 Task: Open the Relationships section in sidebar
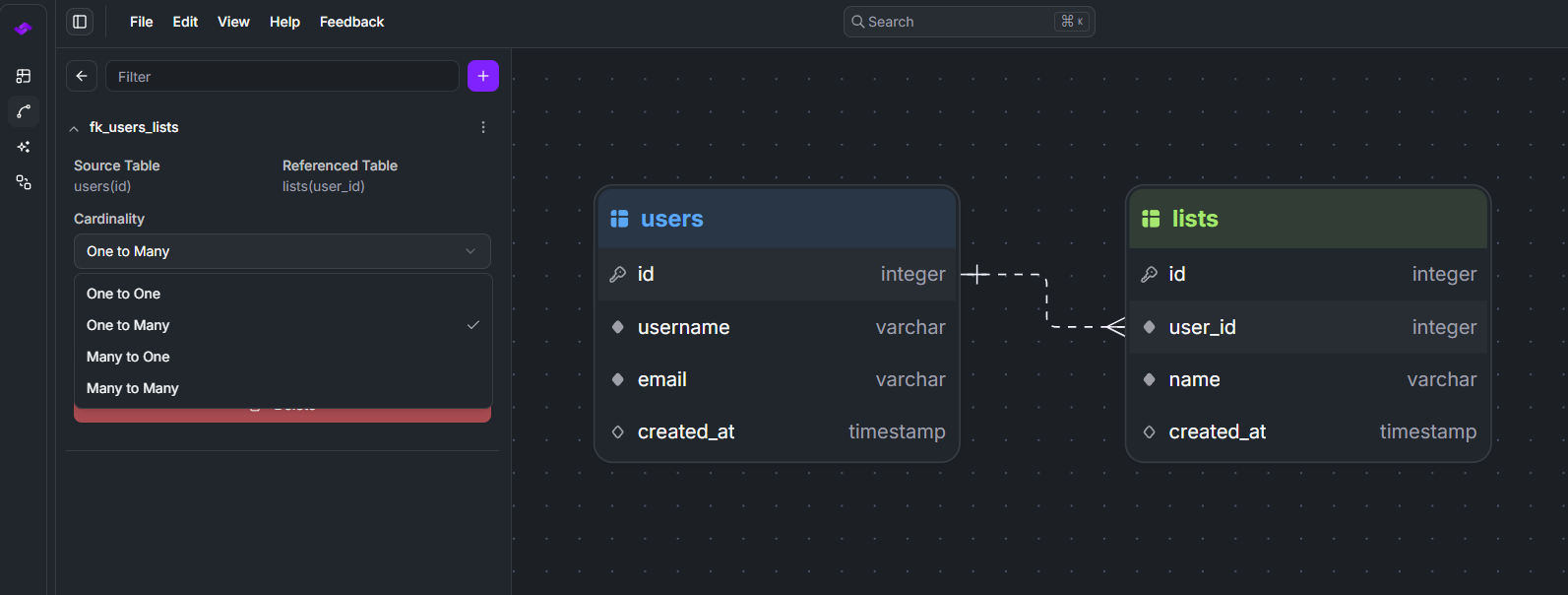(x=24, y=111)
